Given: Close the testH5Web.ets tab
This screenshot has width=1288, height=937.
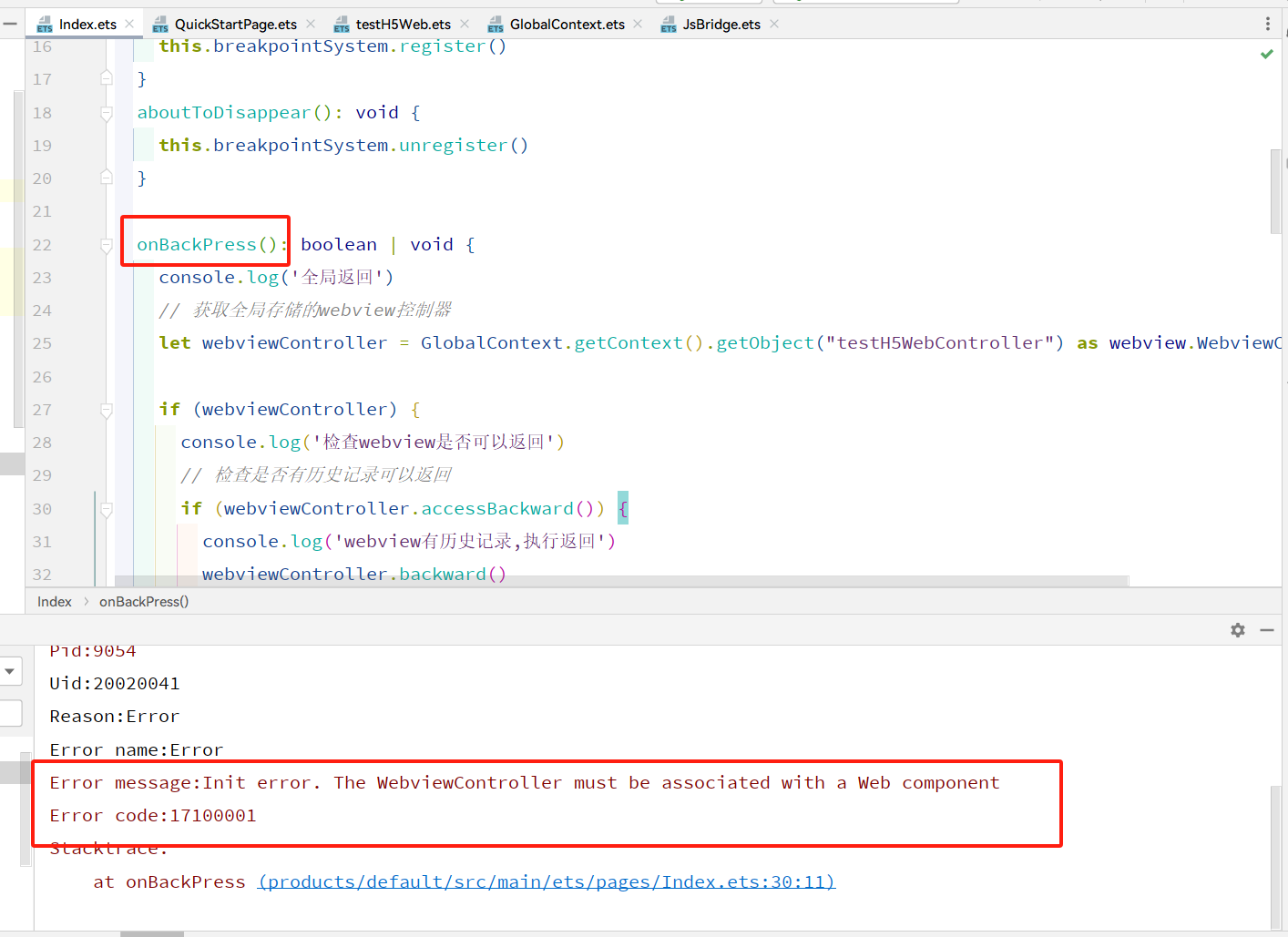Looking at the screenshot, I should coord(465,24).
